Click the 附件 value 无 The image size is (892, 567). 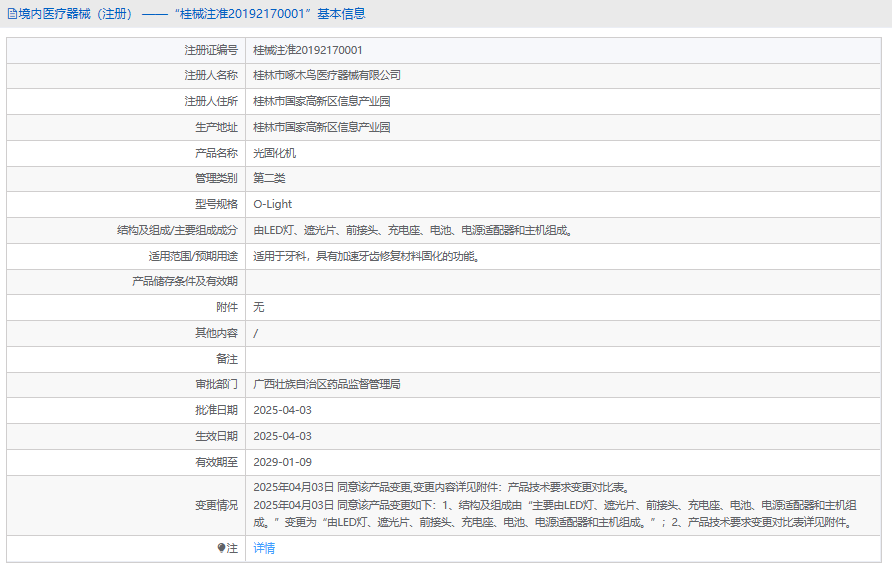[x=259, y=307]
